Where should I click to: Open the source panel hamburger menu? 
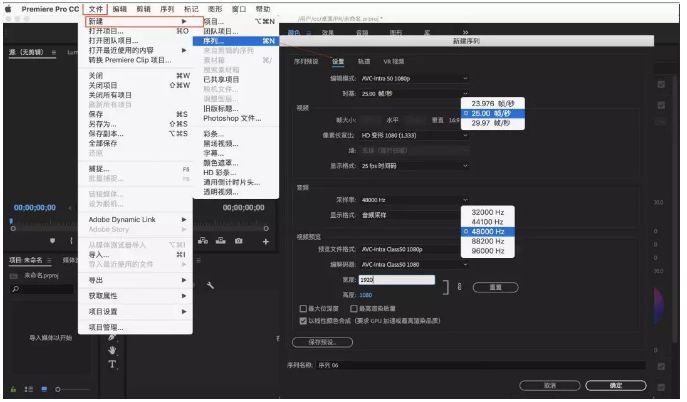53,53
